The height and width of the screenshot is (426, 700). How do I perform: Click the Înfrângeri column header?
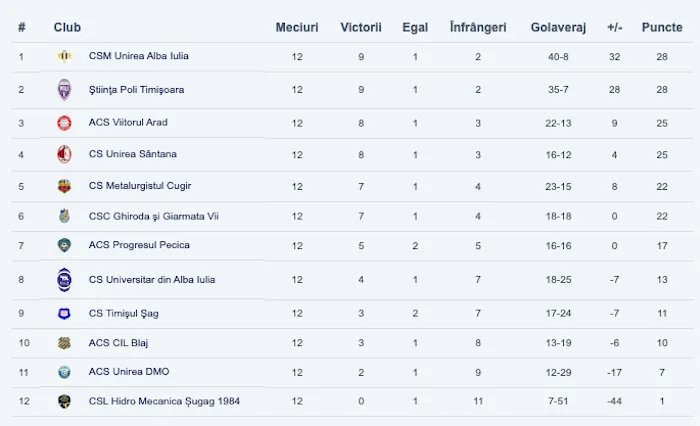(x=478, y=27)
